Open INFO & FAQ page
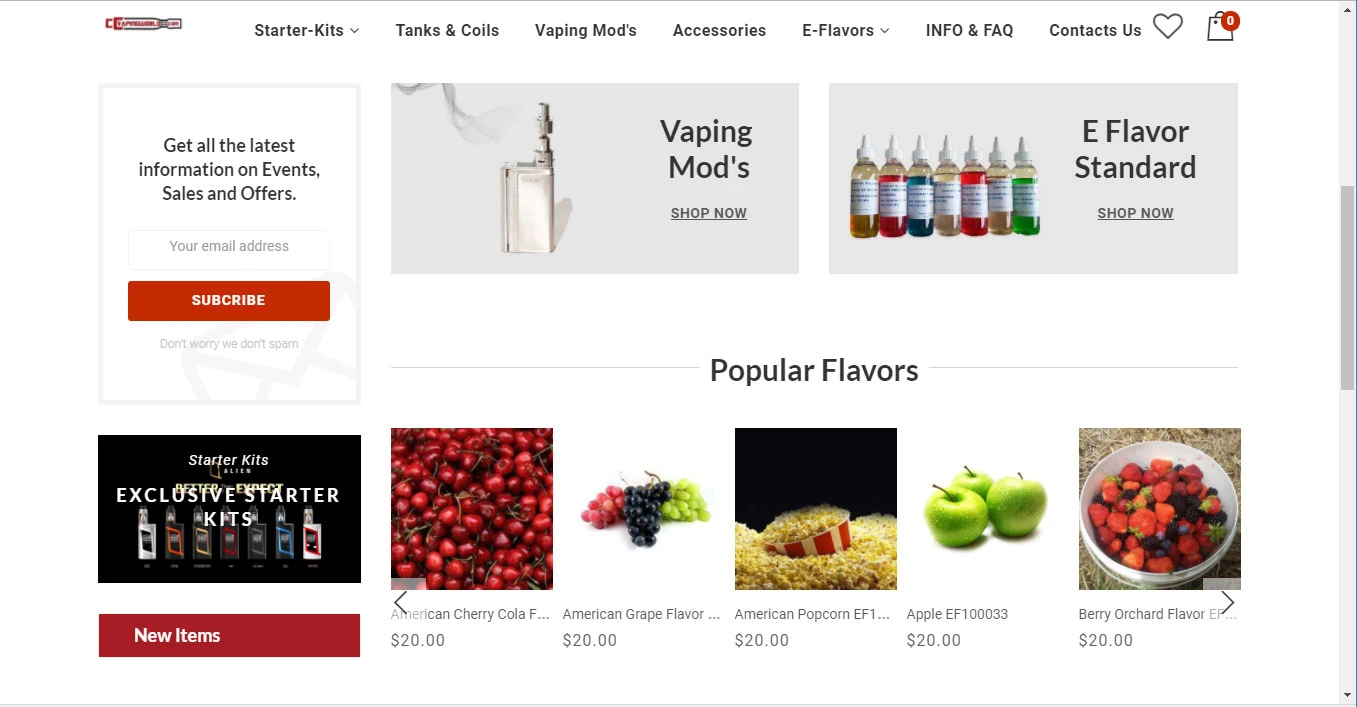1357x707 pixels. 969,30
